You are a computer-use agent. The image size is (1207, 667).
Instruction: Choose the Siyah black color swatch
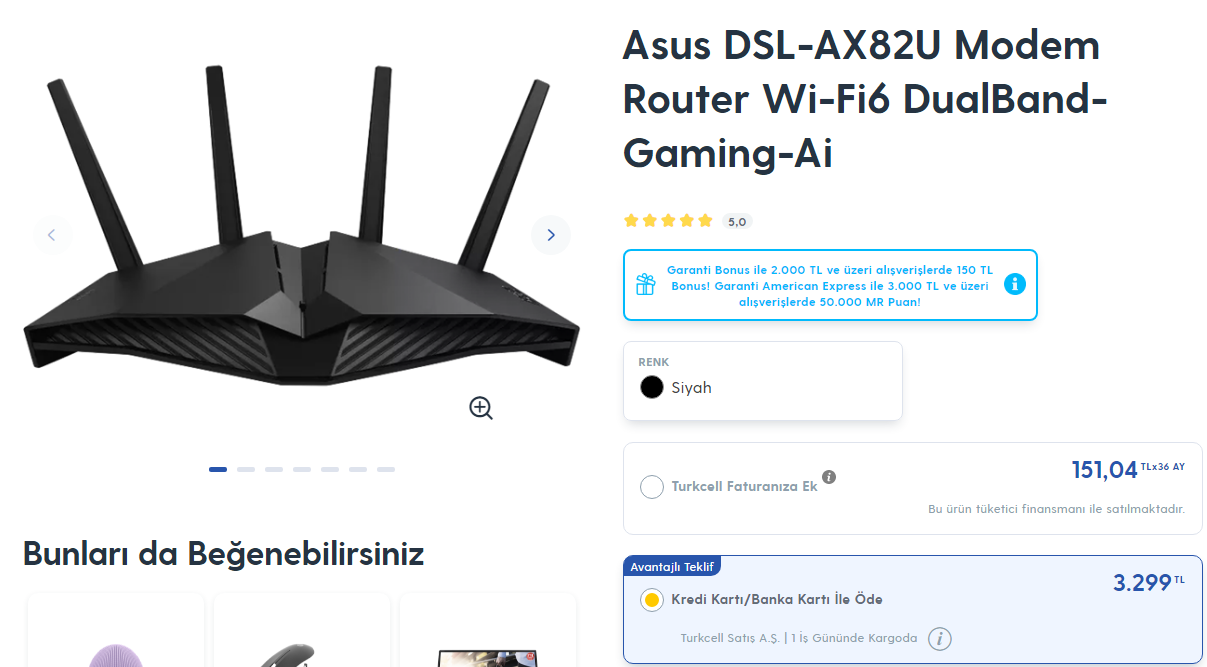pos(652,387)
